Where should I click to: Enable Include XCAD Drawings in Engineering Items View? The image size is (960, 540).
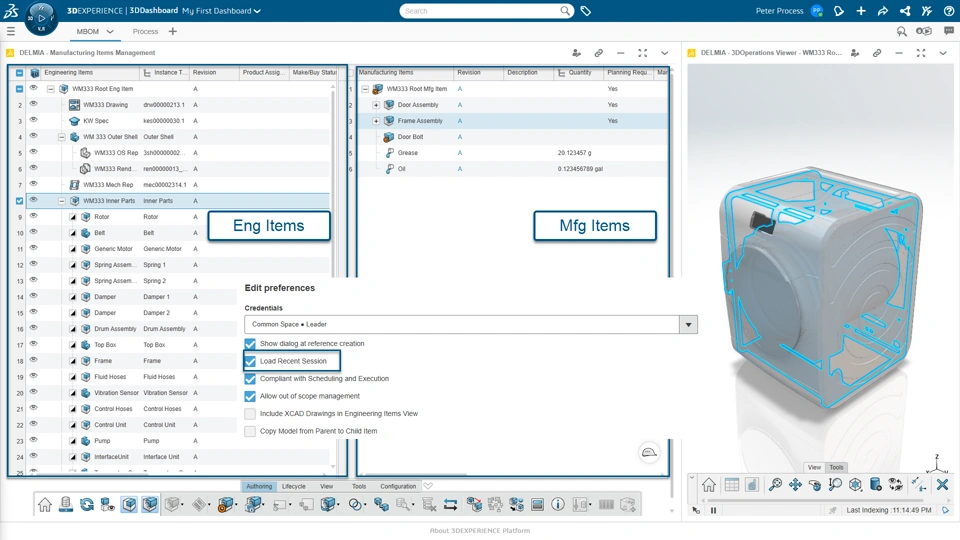tap(250, 414)
